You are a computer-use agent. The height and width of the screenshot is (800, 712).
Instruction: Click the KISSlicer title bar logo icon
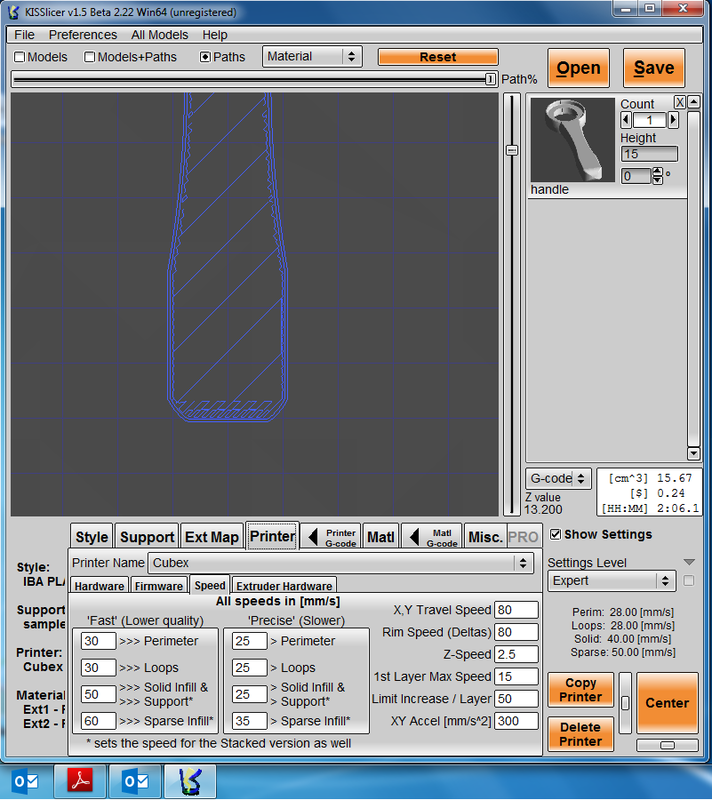tap(13, 12)
